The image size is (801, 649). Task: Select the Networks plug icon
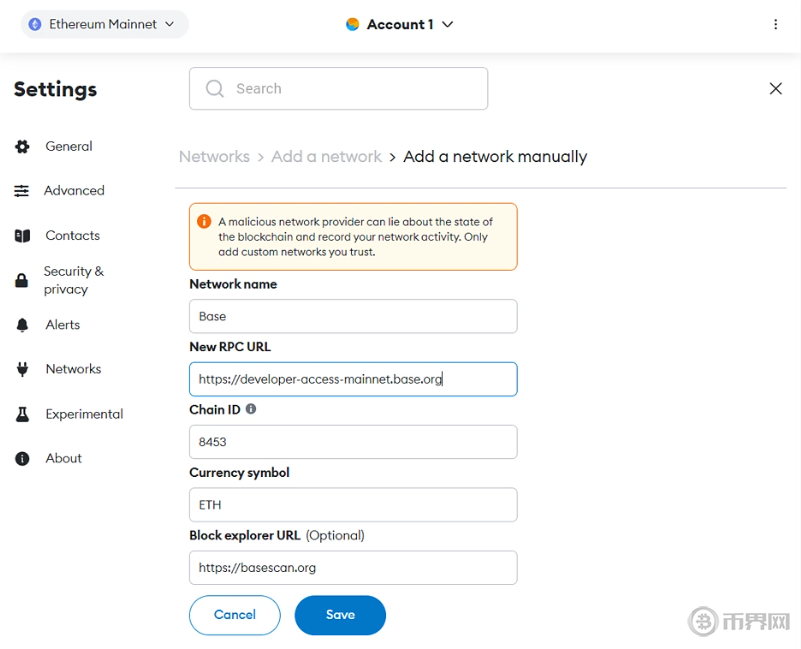click(22, 369)
